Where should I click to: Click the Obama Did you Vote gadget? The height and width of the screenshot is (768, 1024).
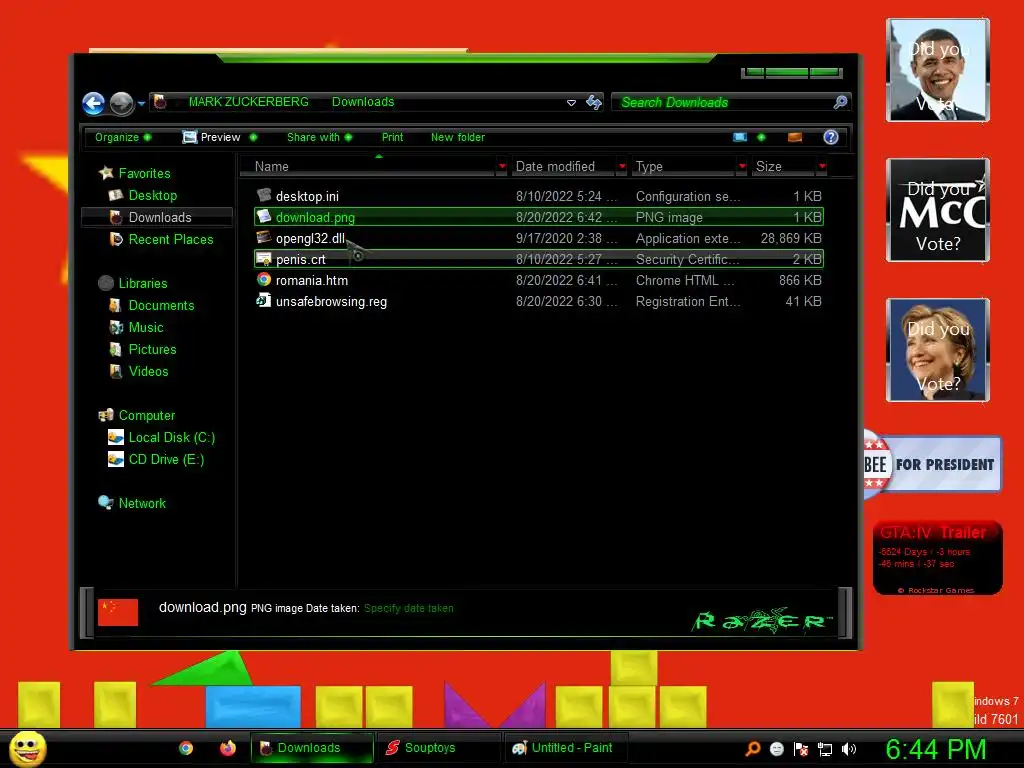(x=938, y=70)
